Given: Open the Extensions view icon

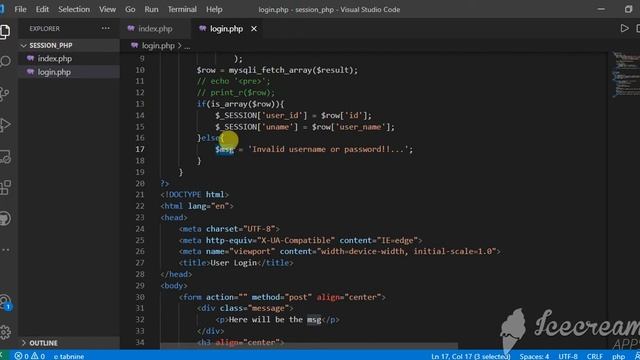Looking at the screenshot, I should tap(5, 187).
